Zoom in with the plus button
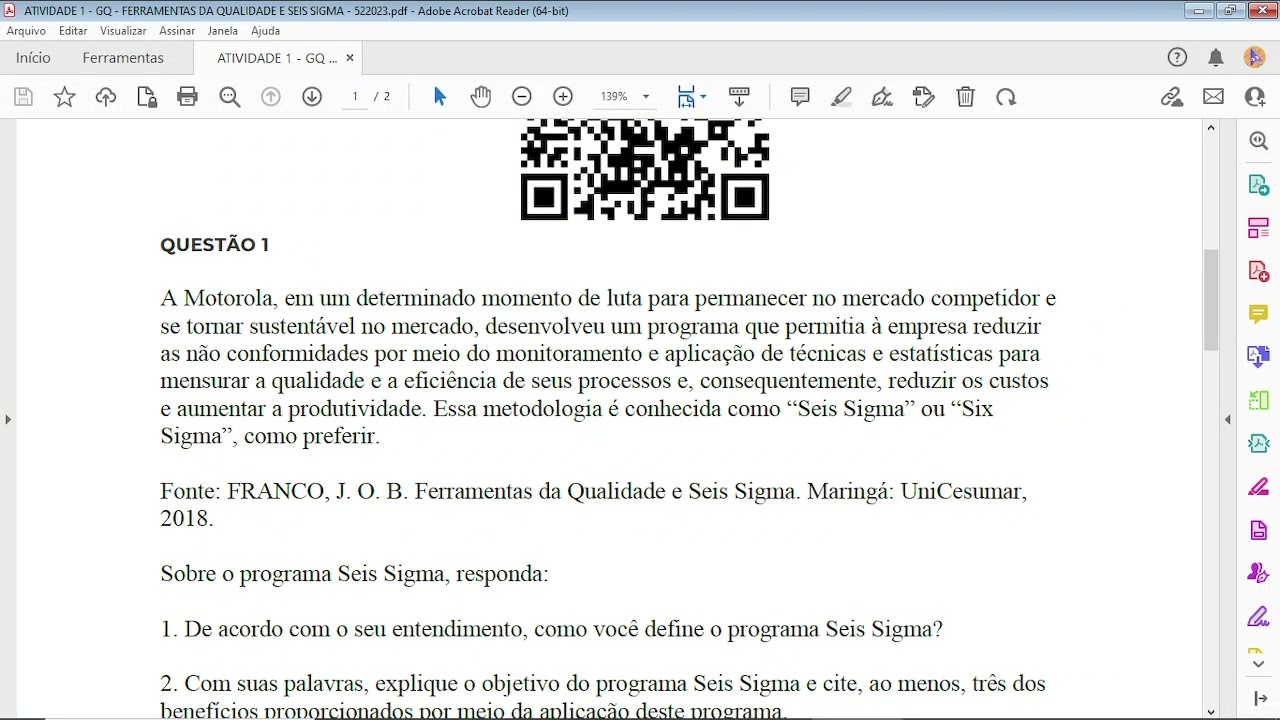1280x720 pixels. pyautogui.click(x=563, y=97)
